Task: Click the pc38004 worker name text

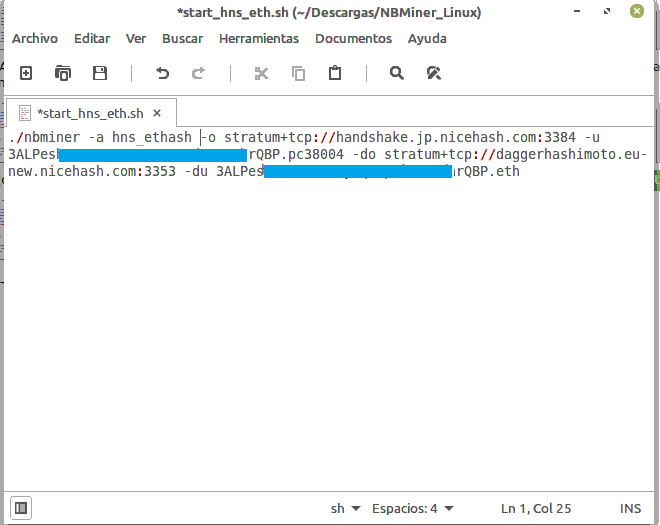Action: tap(316, 154)
